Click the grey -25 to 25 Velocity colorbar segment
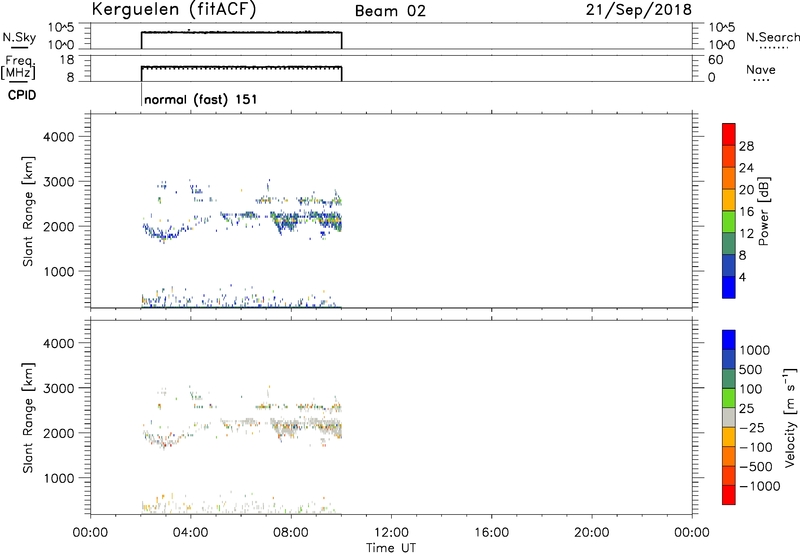This screenshot has width=800, height=554. pos(729,418)
